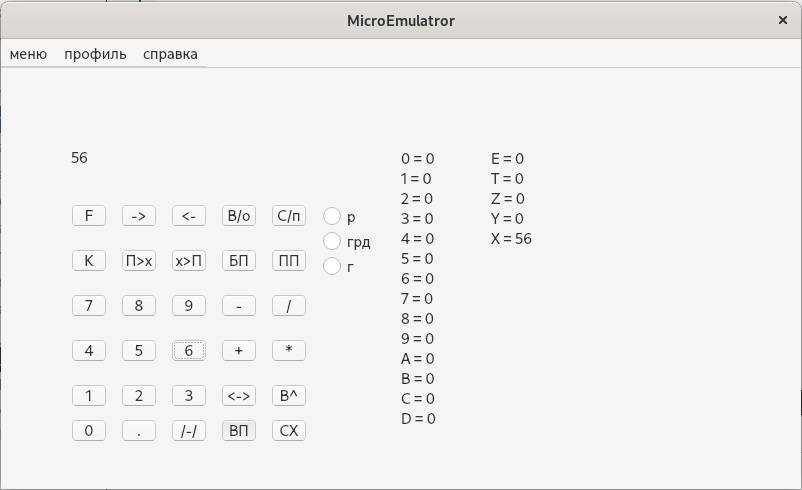The height and width of the screenshot is (490, 802).
Task: Click the /-/ sign change key
Action: [189, 431]
